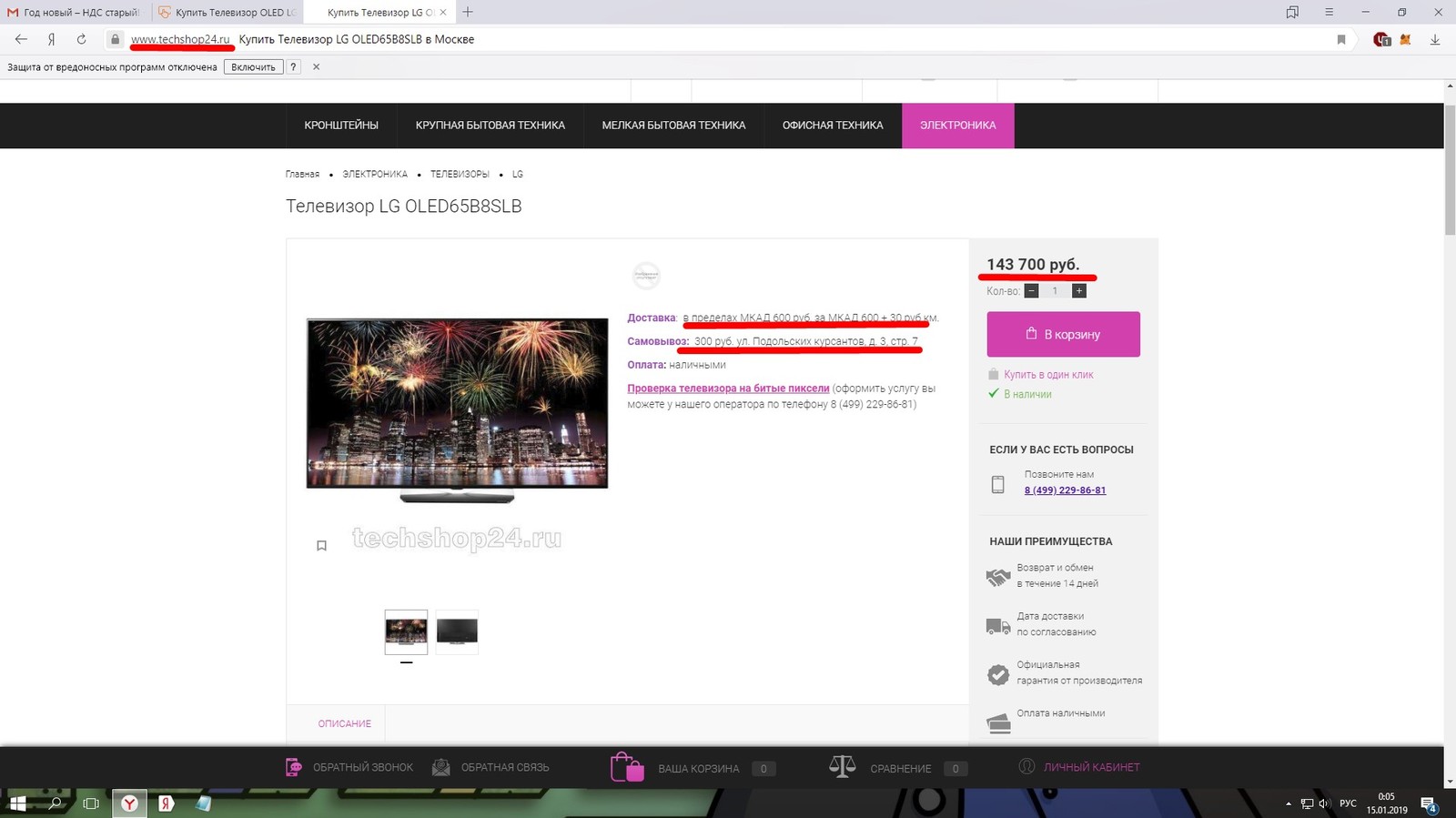Open Yandex home via the Я icon
This screenshot has height=818, width=1456.
click(x=52, y=39)
